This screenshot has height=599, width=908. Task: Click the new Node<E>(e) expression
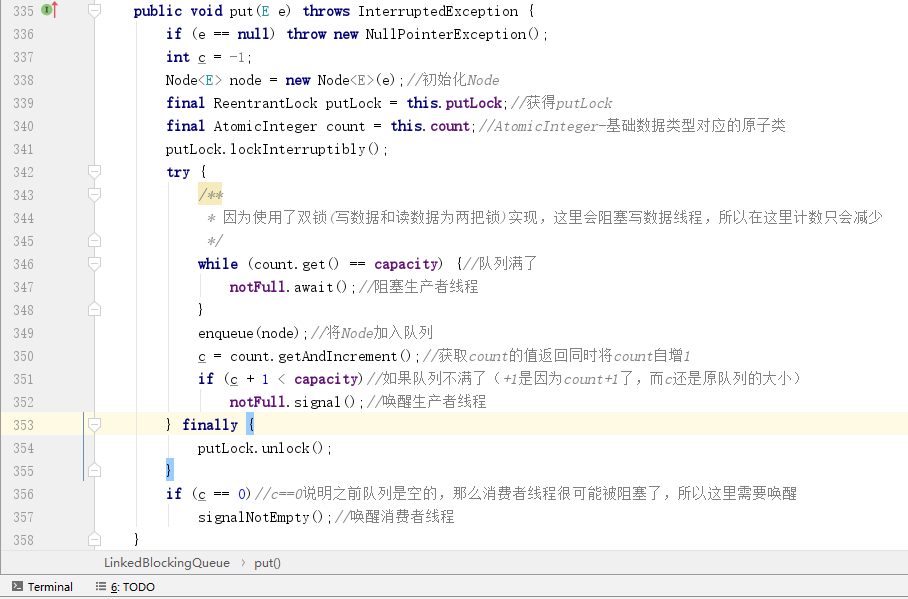point(340,80)
